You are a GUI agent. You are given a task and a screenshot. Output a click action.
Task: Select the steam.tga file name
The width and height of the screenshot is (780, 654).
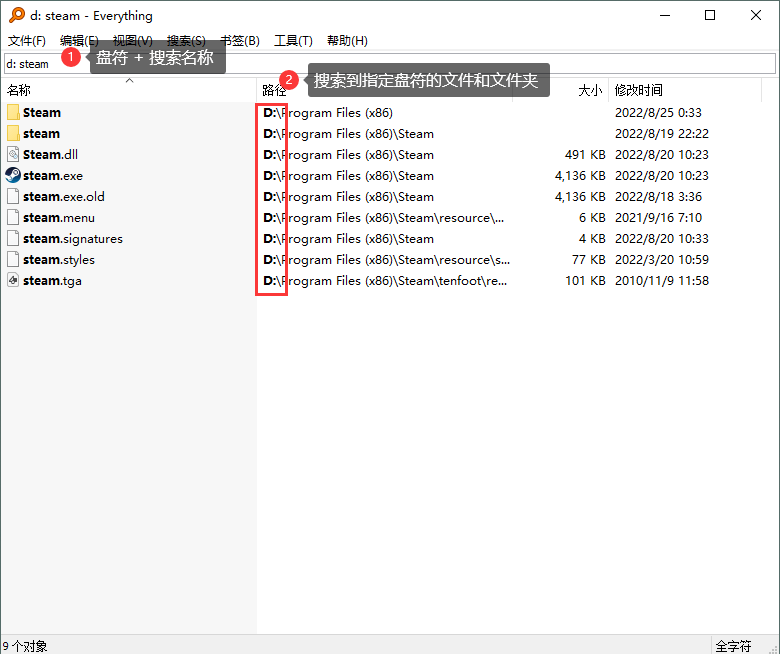tap(52, 280)
